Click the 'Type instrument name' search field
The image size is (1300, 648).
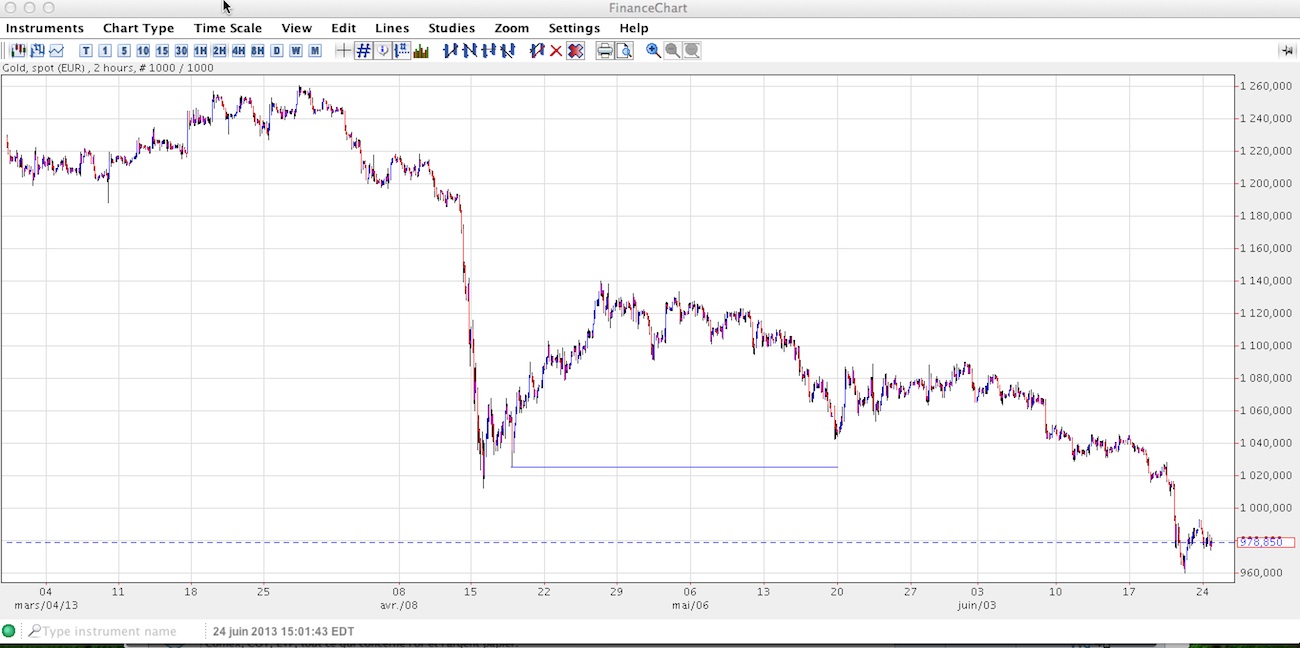[x=110, y=631]
